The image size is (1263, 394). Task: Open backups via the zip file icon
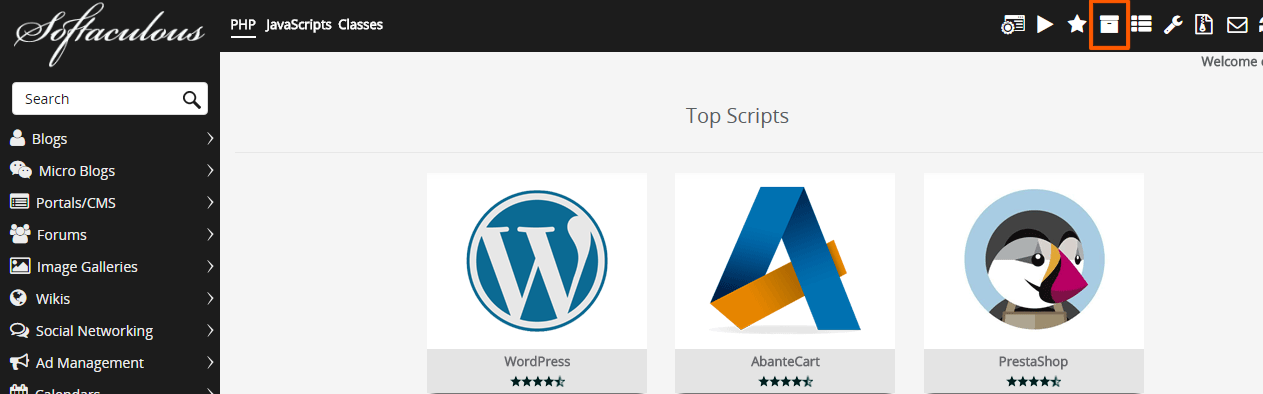(1205, 25)
